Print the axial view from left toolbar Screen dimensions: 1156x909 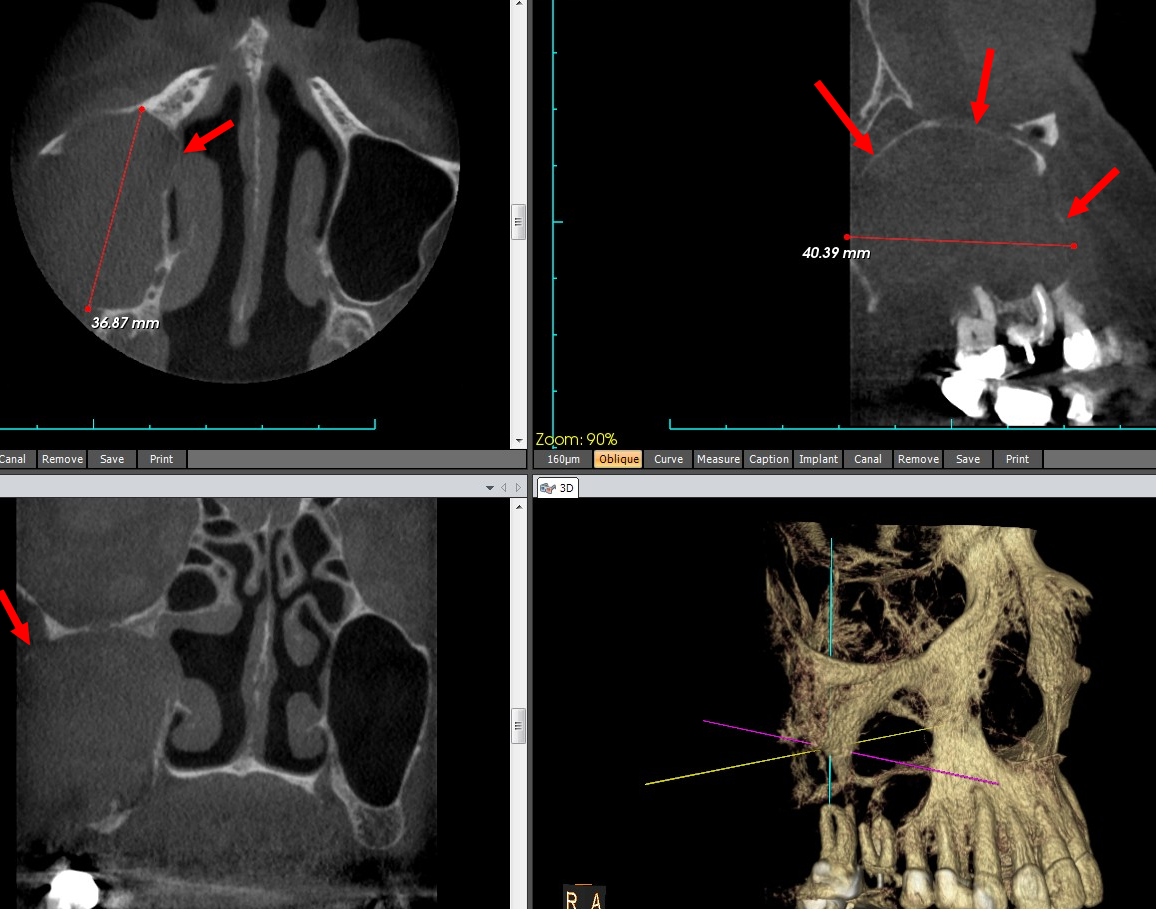point(161,459)
